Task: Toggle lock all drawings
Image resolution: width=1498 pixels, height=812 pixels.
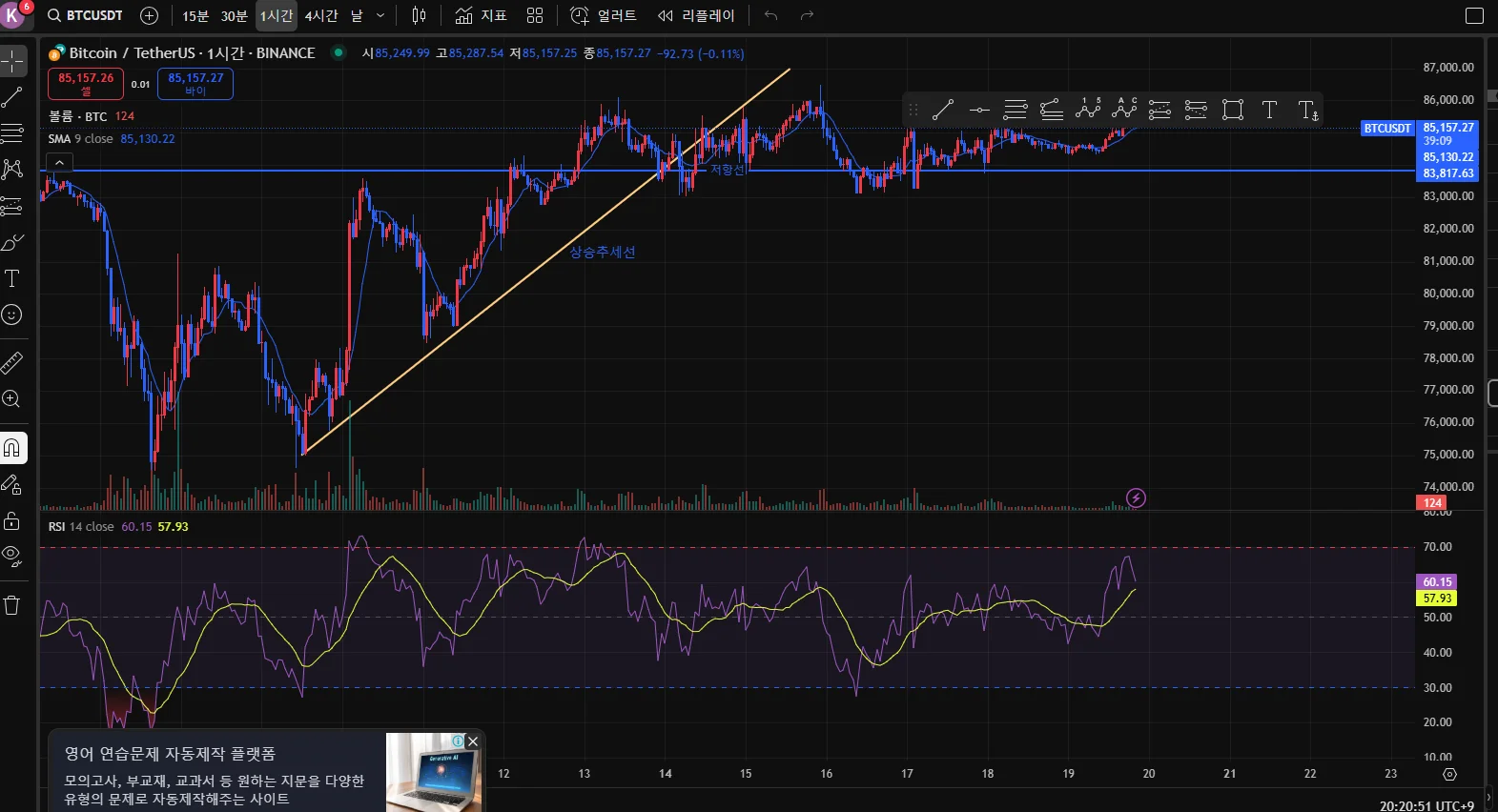Action: click(12, 520)
